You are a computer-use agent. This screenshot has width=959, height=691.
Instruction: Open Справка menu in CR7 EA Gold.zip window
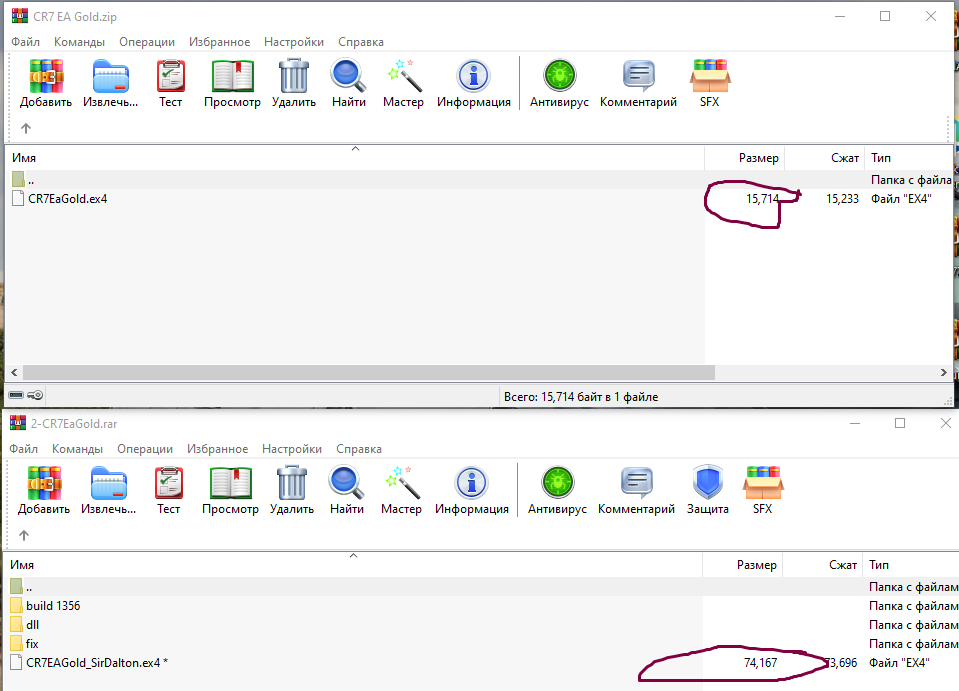click(x=361, y=42)
